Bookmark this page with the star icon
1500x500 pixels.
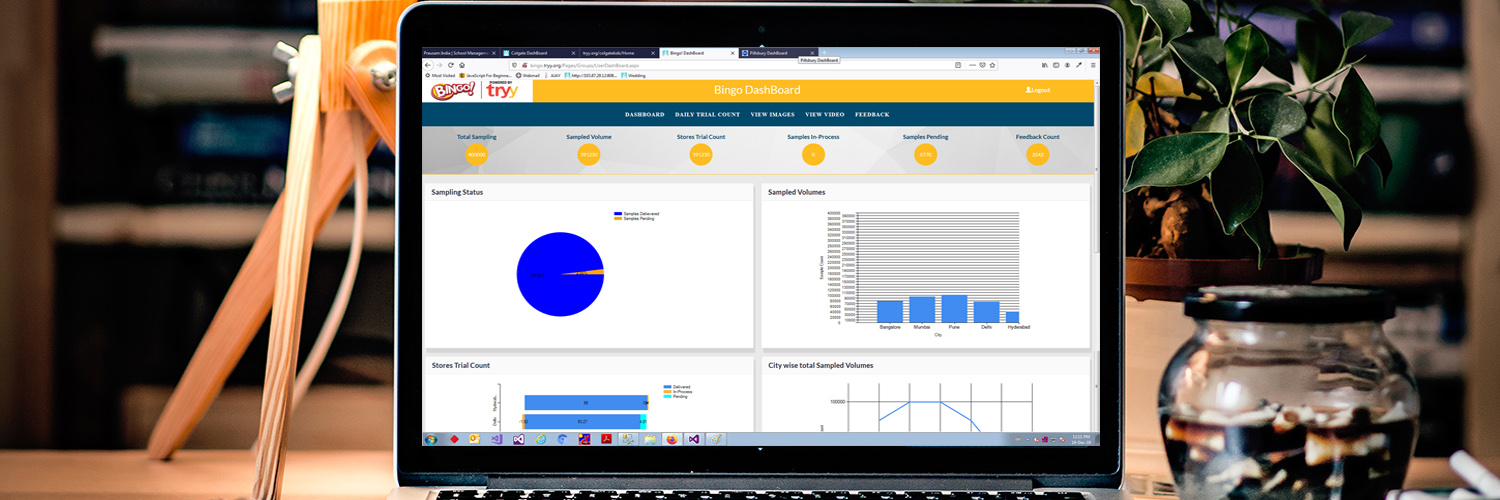(x=993, y=65)
